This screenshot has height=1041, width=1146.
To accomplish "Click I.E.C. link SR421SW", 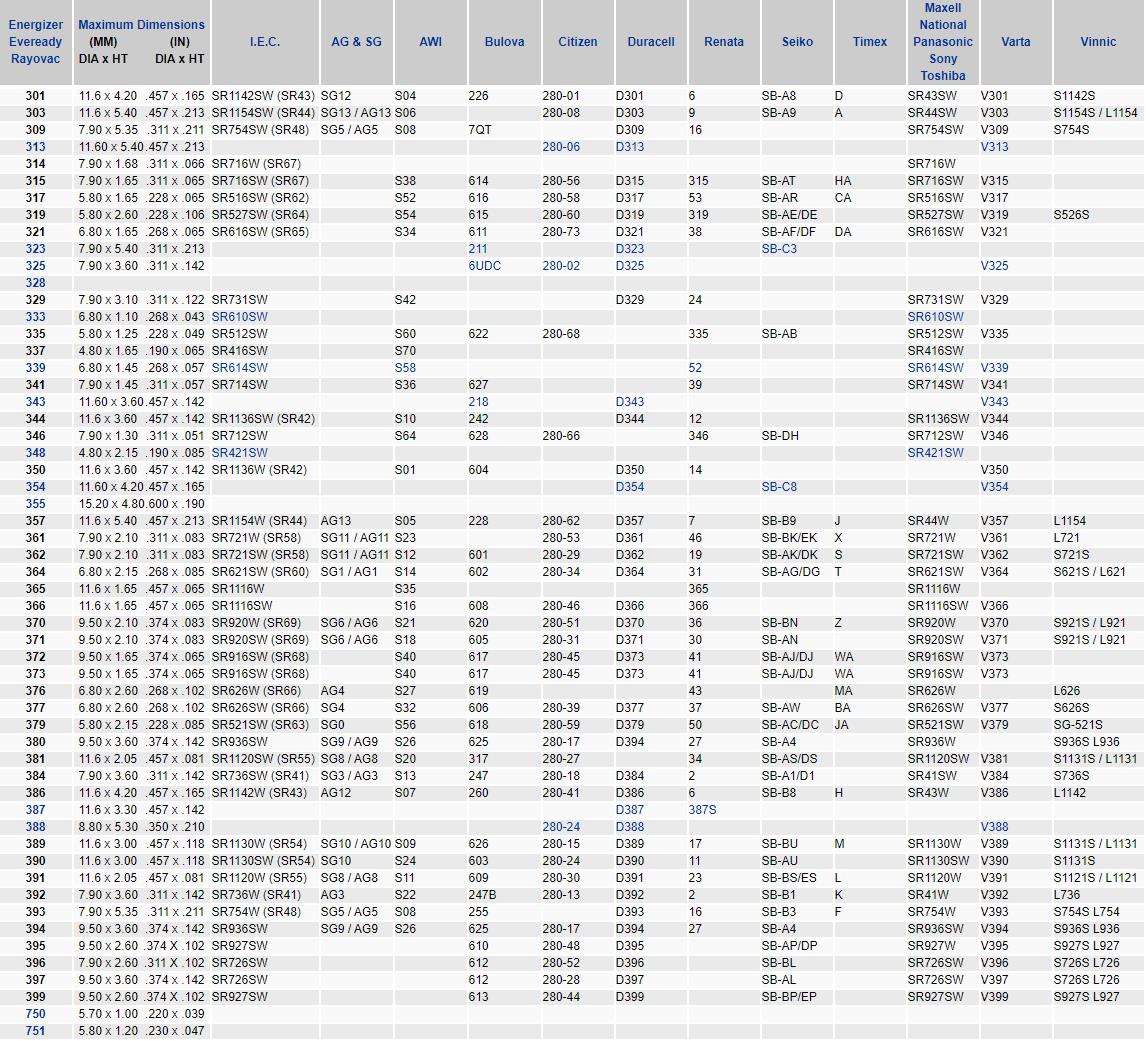I will pos(239,453).
